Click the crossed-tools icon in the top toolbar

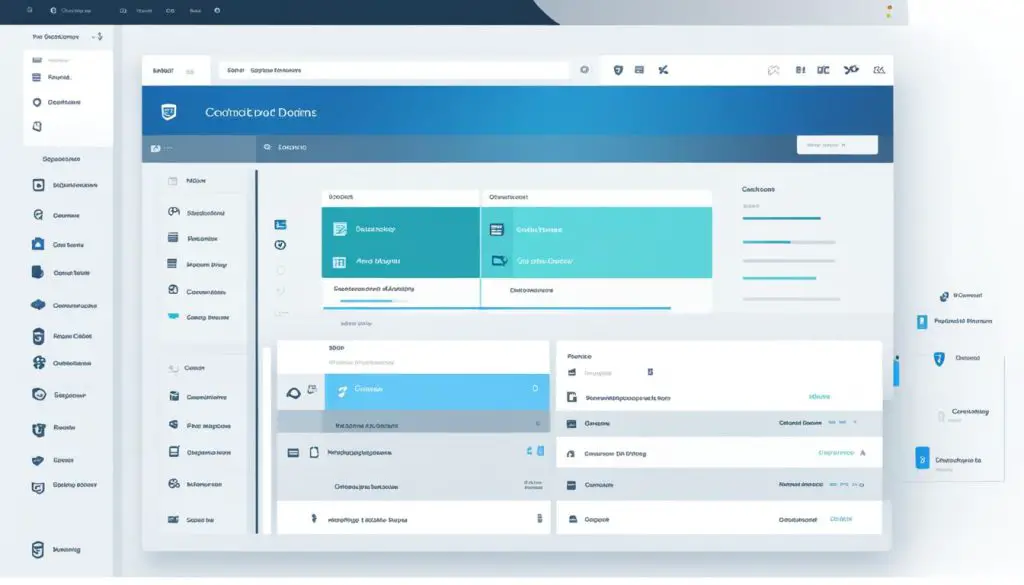tap(663, 70)
